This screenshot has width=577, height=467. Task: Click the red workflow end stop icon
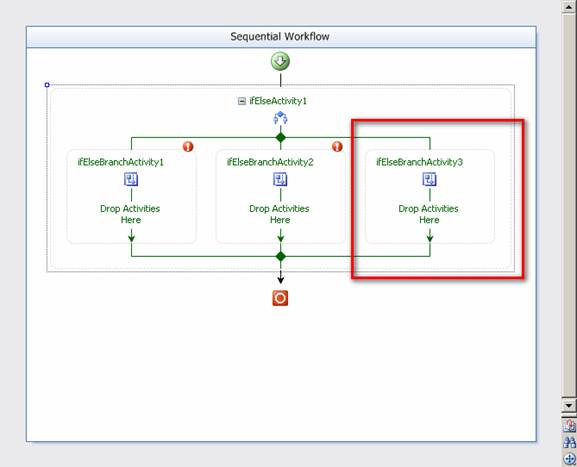pos(280,298)
